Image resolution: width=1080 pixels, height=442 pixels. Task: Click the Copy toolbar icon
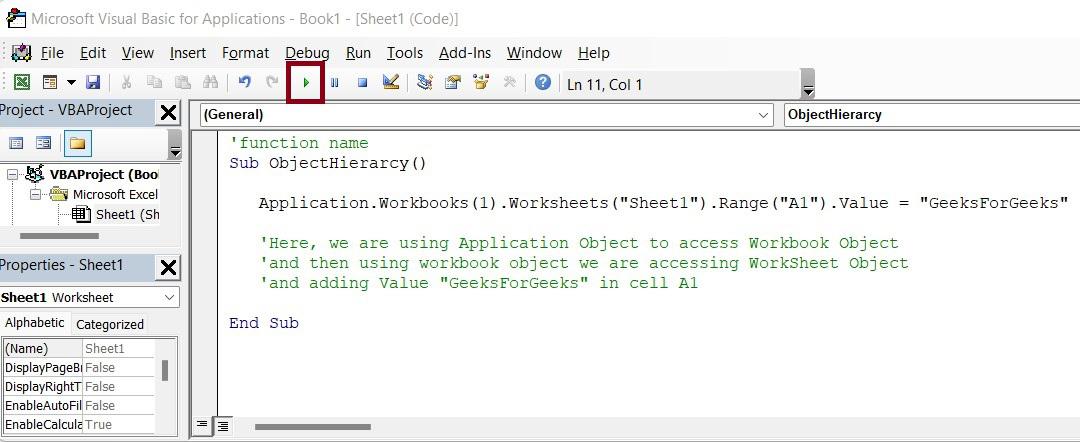pyautogui.click(x=154, y=83)
